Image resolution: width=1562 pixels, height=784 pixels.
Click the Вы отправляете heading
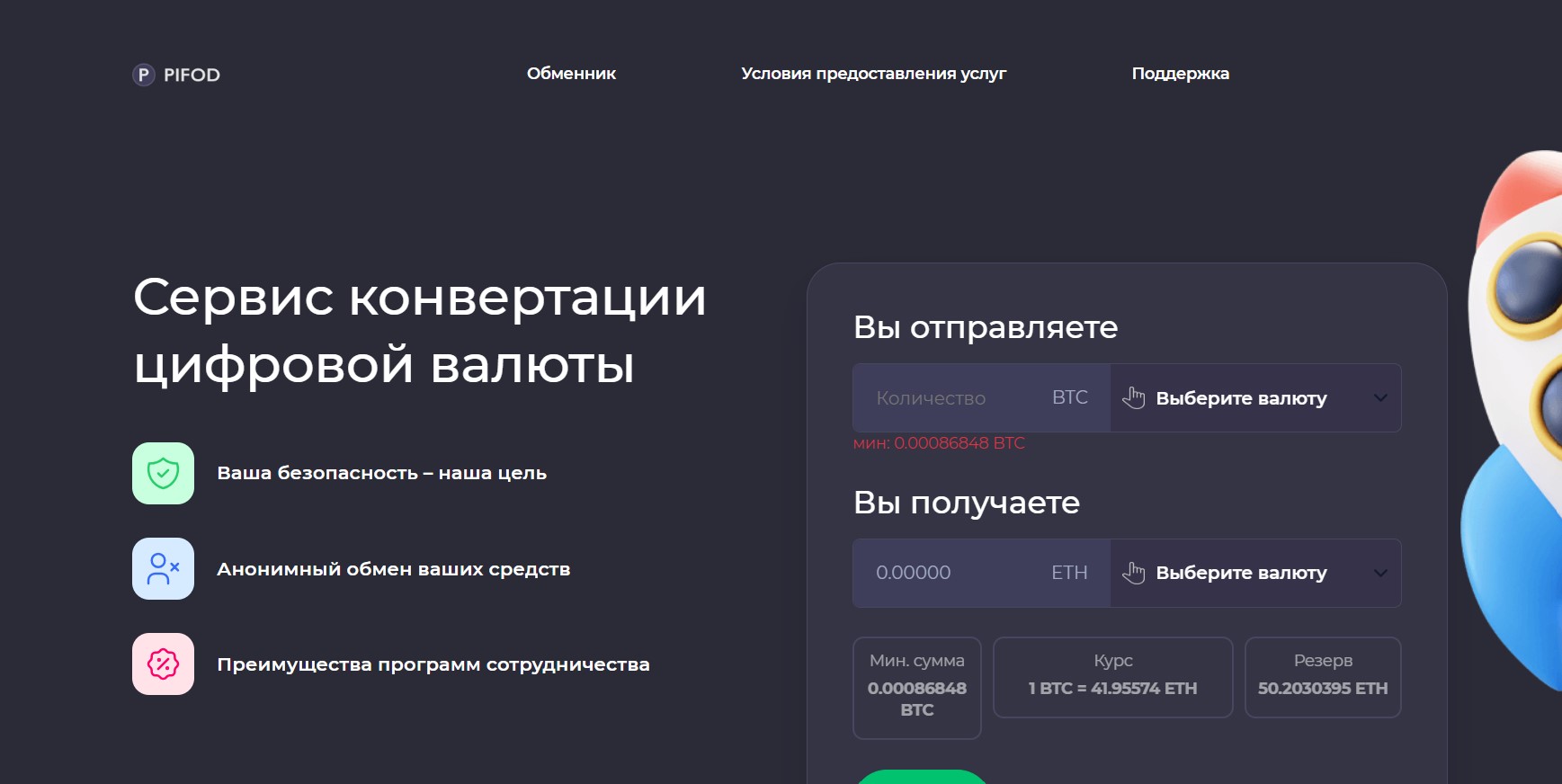coord(985,327)
